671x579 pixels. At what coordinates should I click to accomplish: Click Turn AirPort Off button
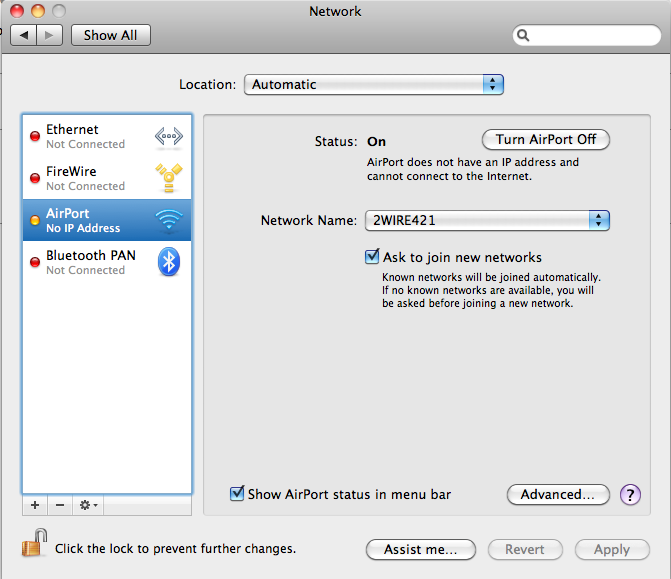(x=546, y=140)
